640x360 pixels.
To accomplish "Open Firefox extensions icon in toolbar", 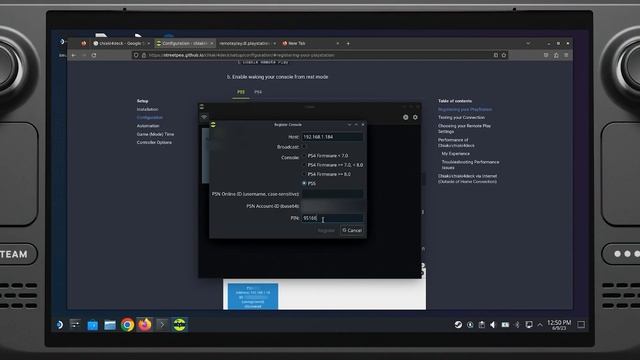I will point(556,55).
